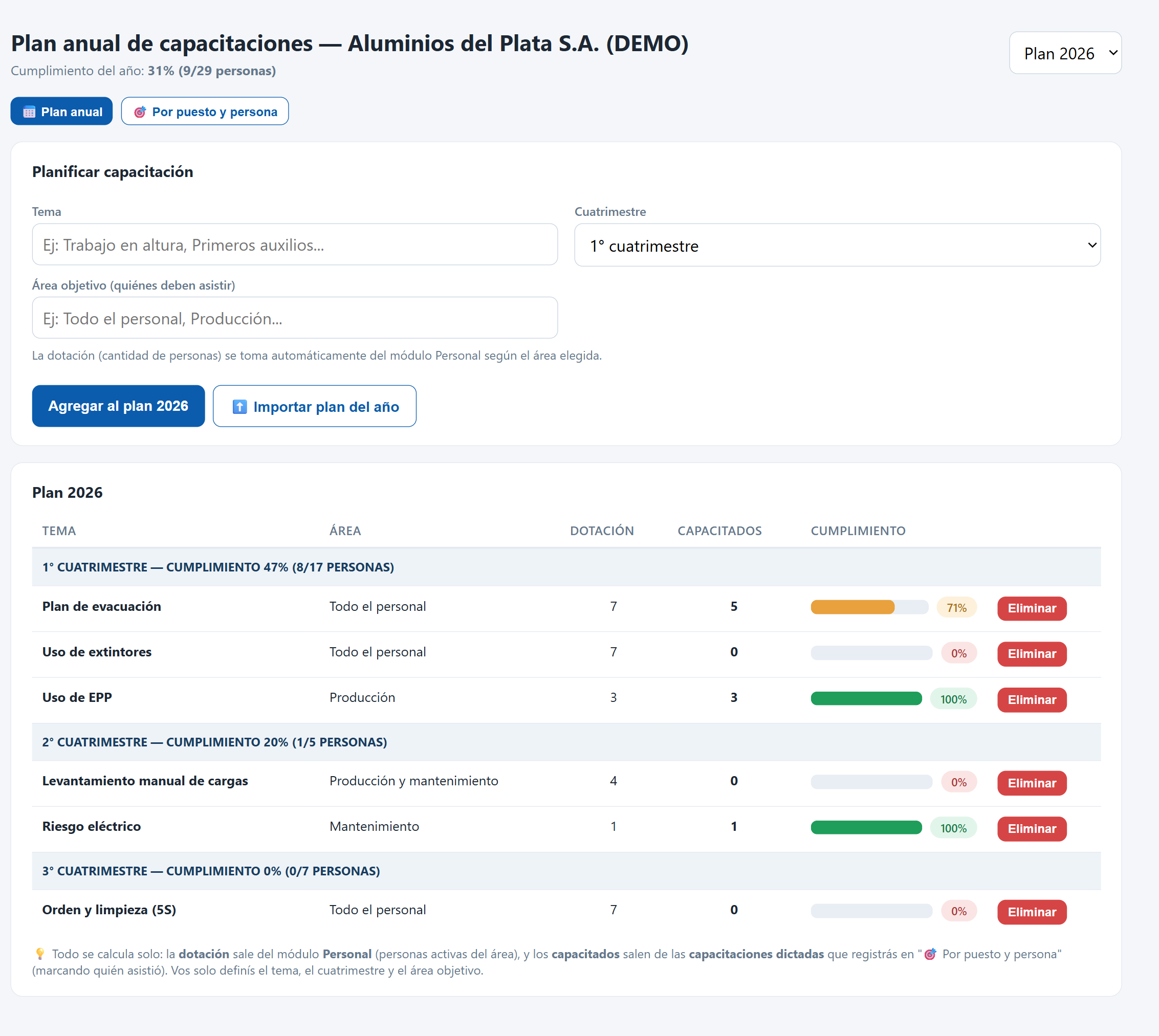Click the 0% badge in Levantamiento manual row
The image size is (1159, 1036).
coord(959,783)
